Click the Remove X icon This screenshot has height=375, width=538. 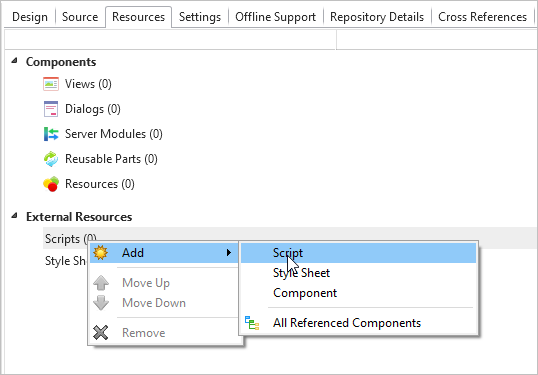101,332
